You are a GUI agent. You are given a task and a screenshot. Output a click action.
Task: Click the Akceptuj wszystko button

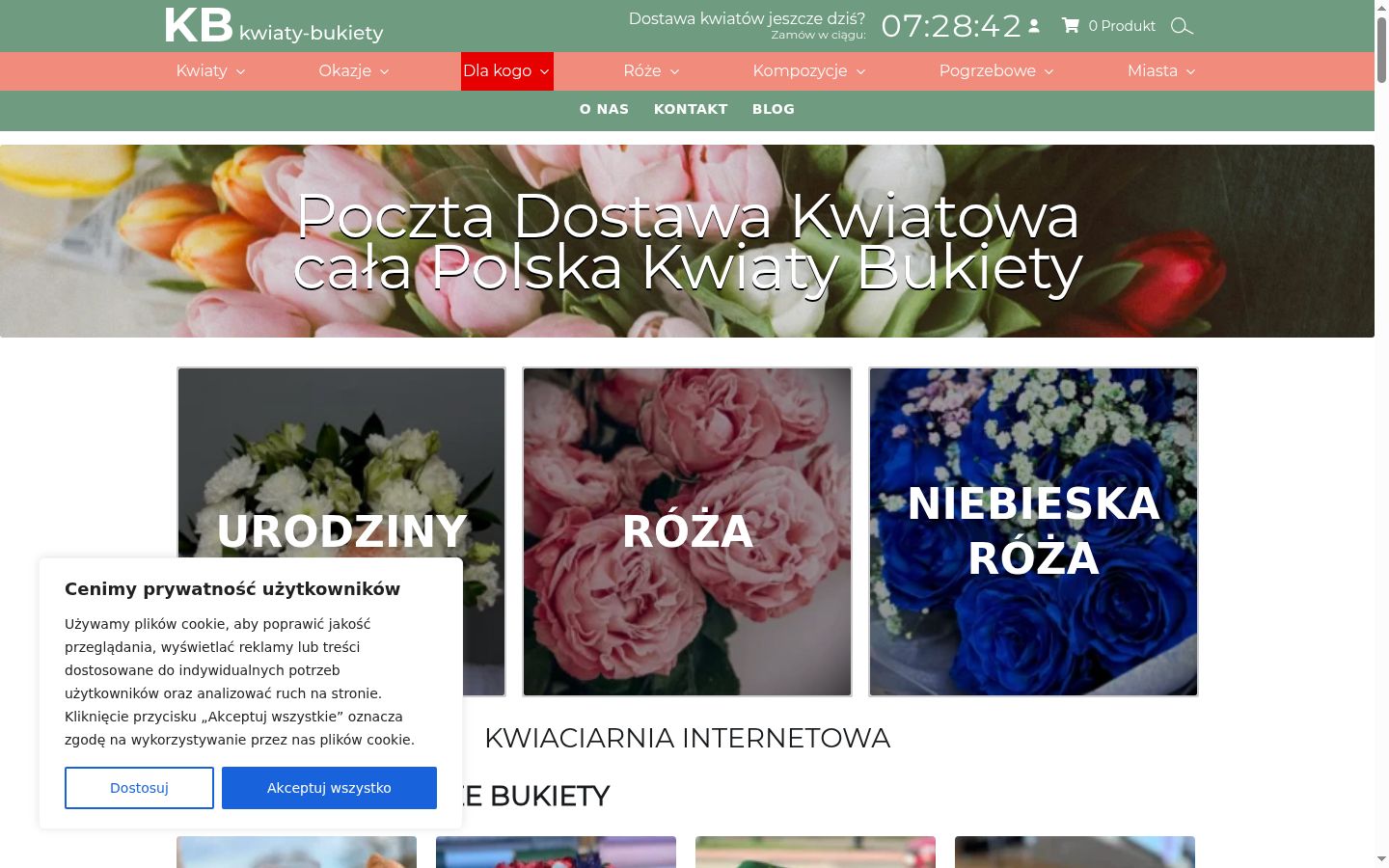(329, 788)
